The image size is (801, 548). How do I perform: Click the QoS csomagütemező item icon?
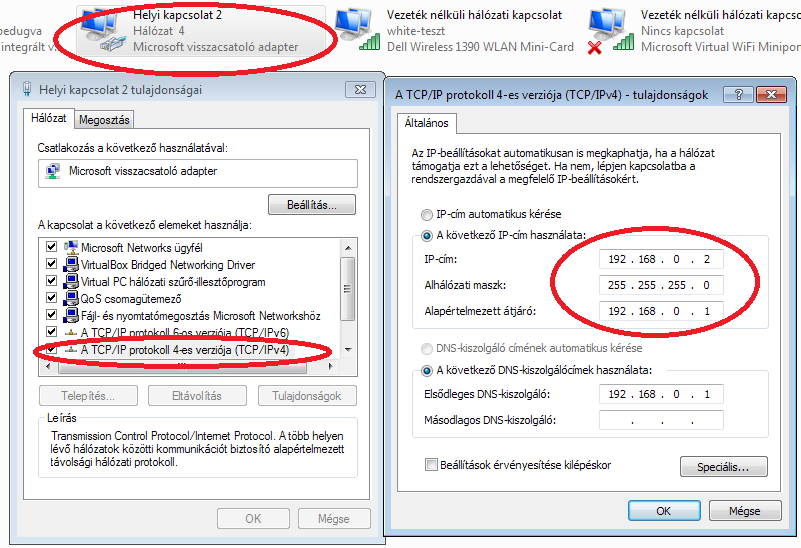tap(70, 298)
